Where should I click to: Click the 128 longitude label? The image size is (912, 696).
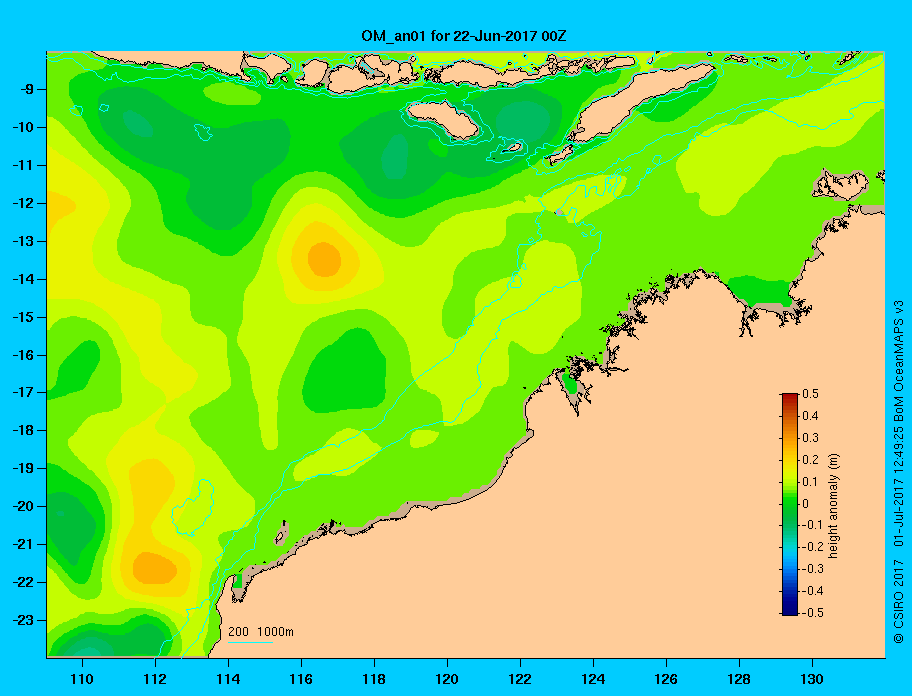tap(739, 679)
